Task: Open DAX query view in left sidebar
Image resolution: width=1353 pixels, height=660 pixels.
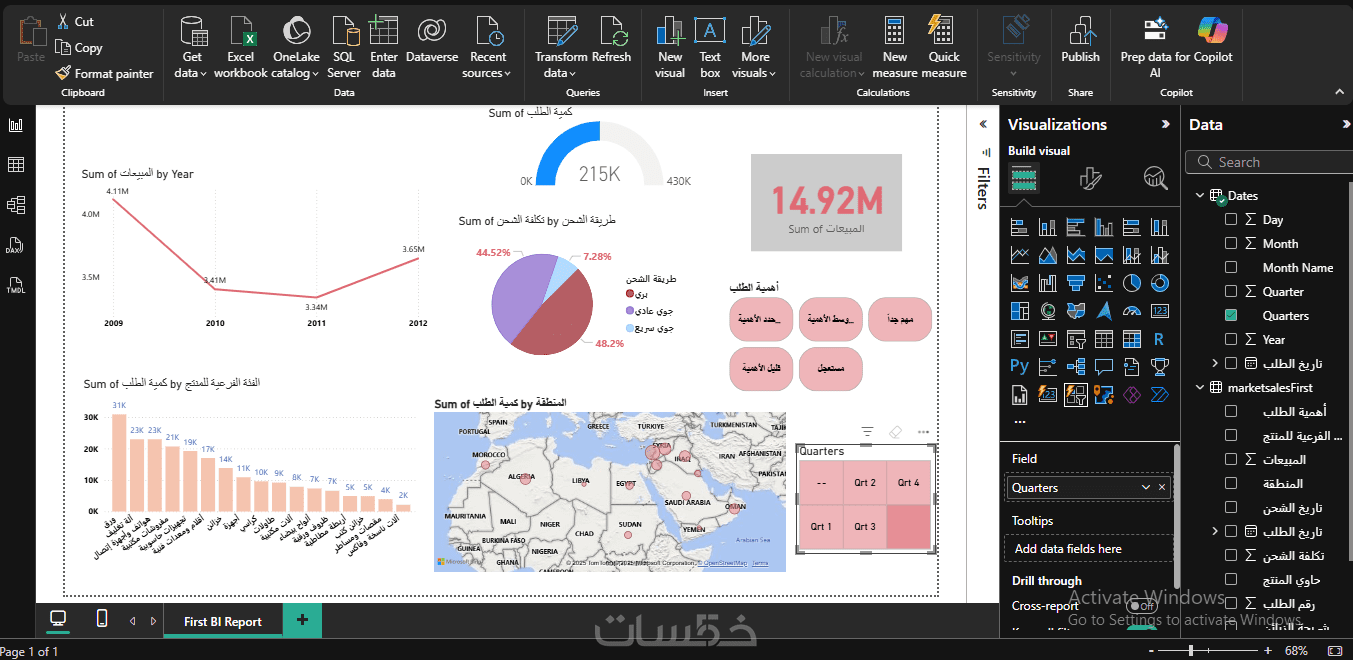Action: point(16,245)
